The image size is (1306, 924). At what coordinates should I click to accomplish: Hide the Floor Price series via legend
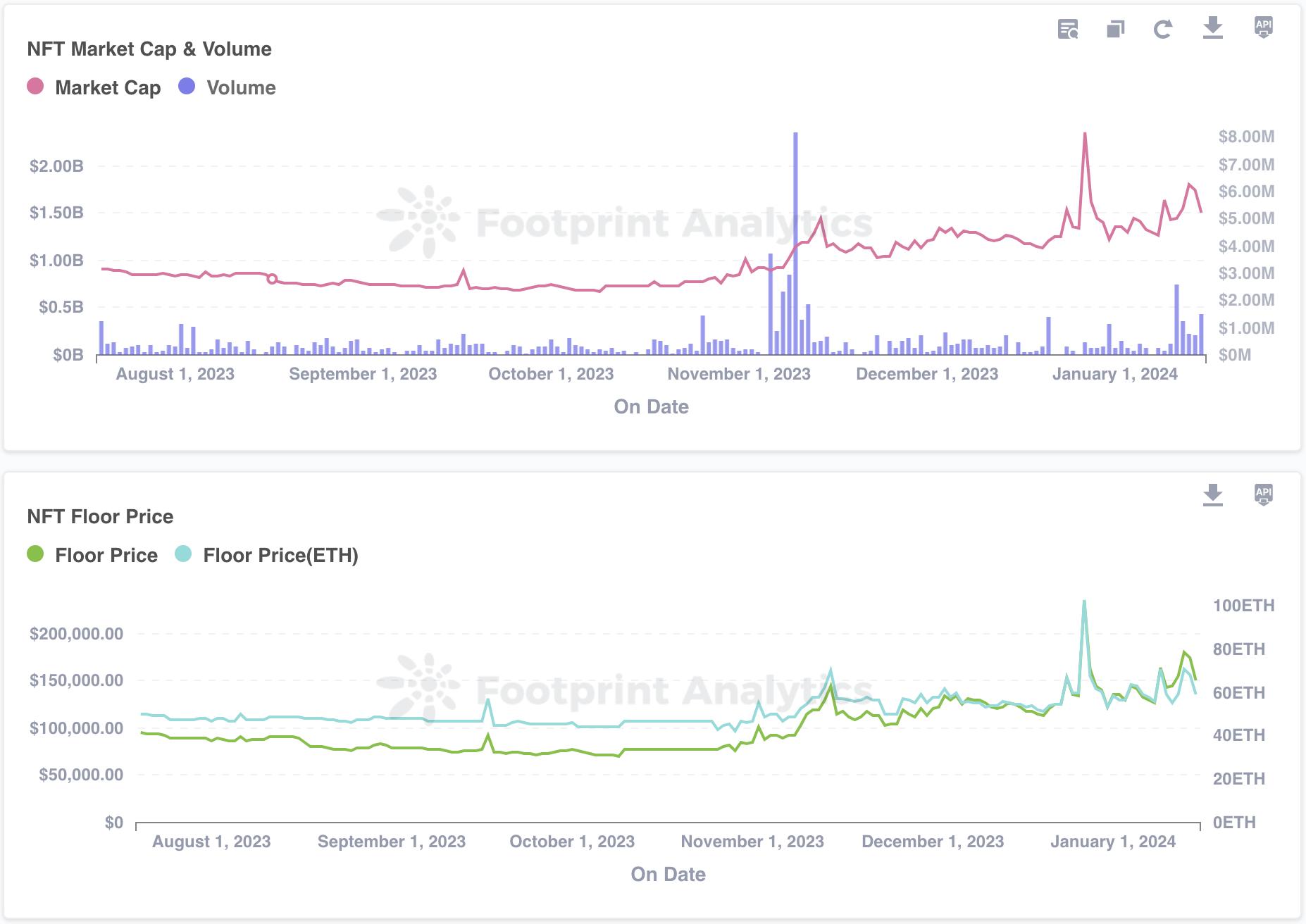[x=106, y=555]
